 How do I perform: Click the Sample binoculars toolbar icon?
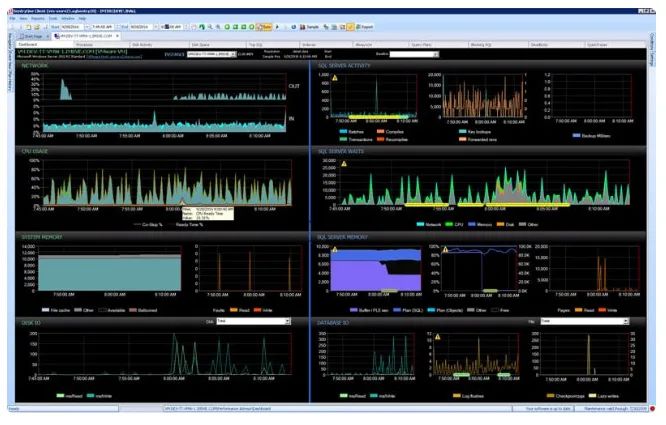click(302, 27)
